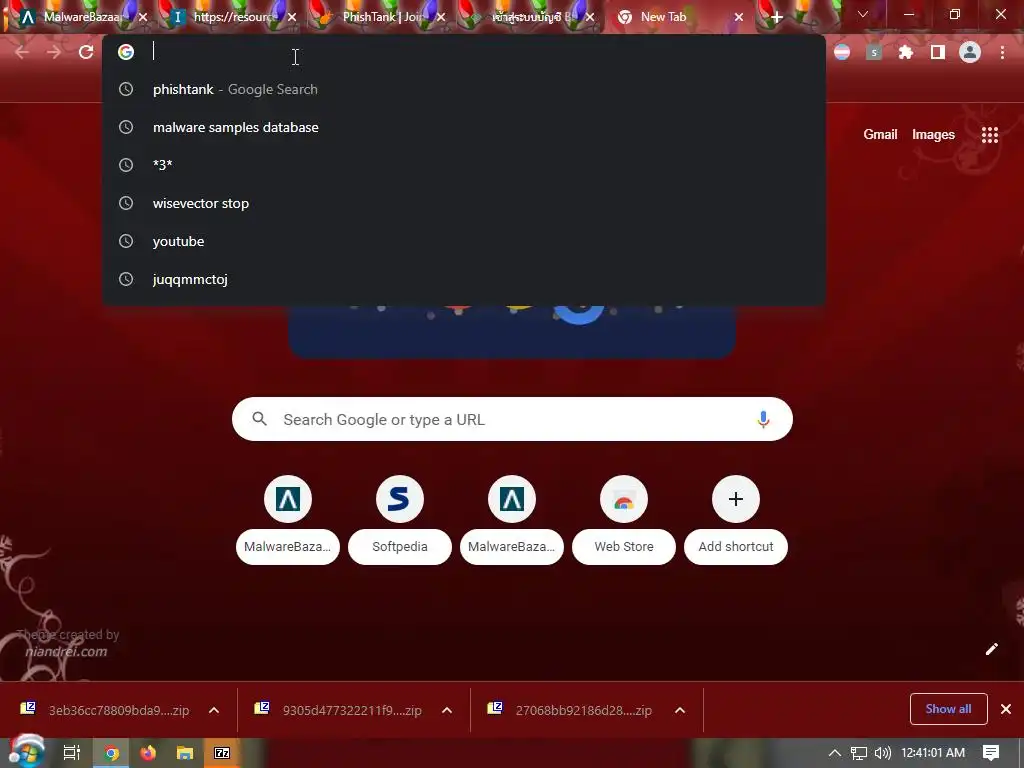Open the Web Store shortcut
Viewport: 1024px width, 768px height.
624,520
